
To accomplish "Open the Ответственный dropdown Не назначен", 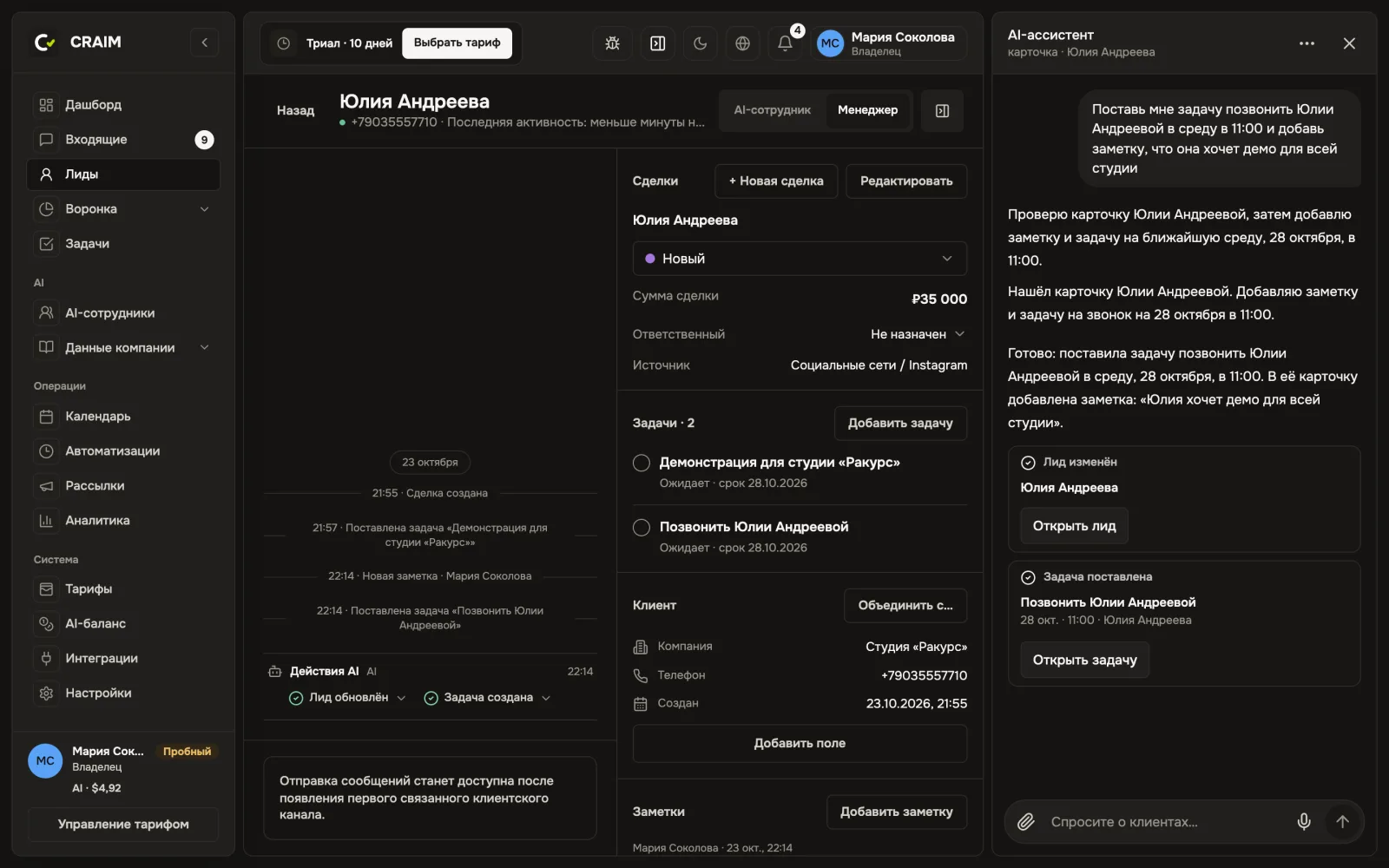I will point(918,334).
